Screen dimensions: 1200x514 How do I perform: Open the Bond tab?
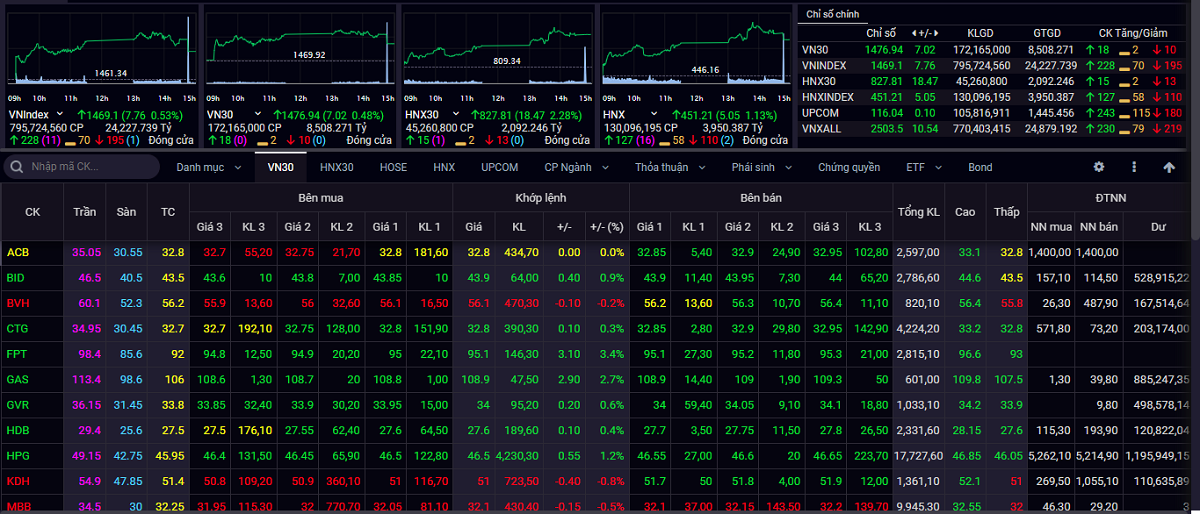980,167
